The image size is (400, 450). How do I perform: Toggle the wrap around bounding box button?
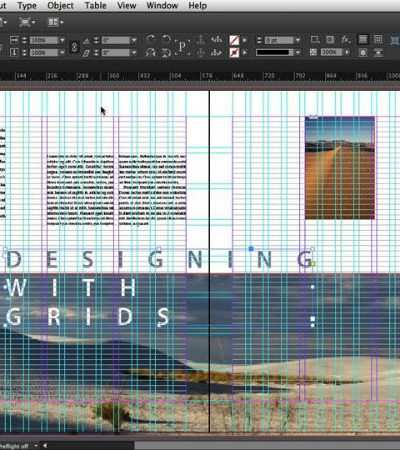pyautogui.click(x=378, y=40)
